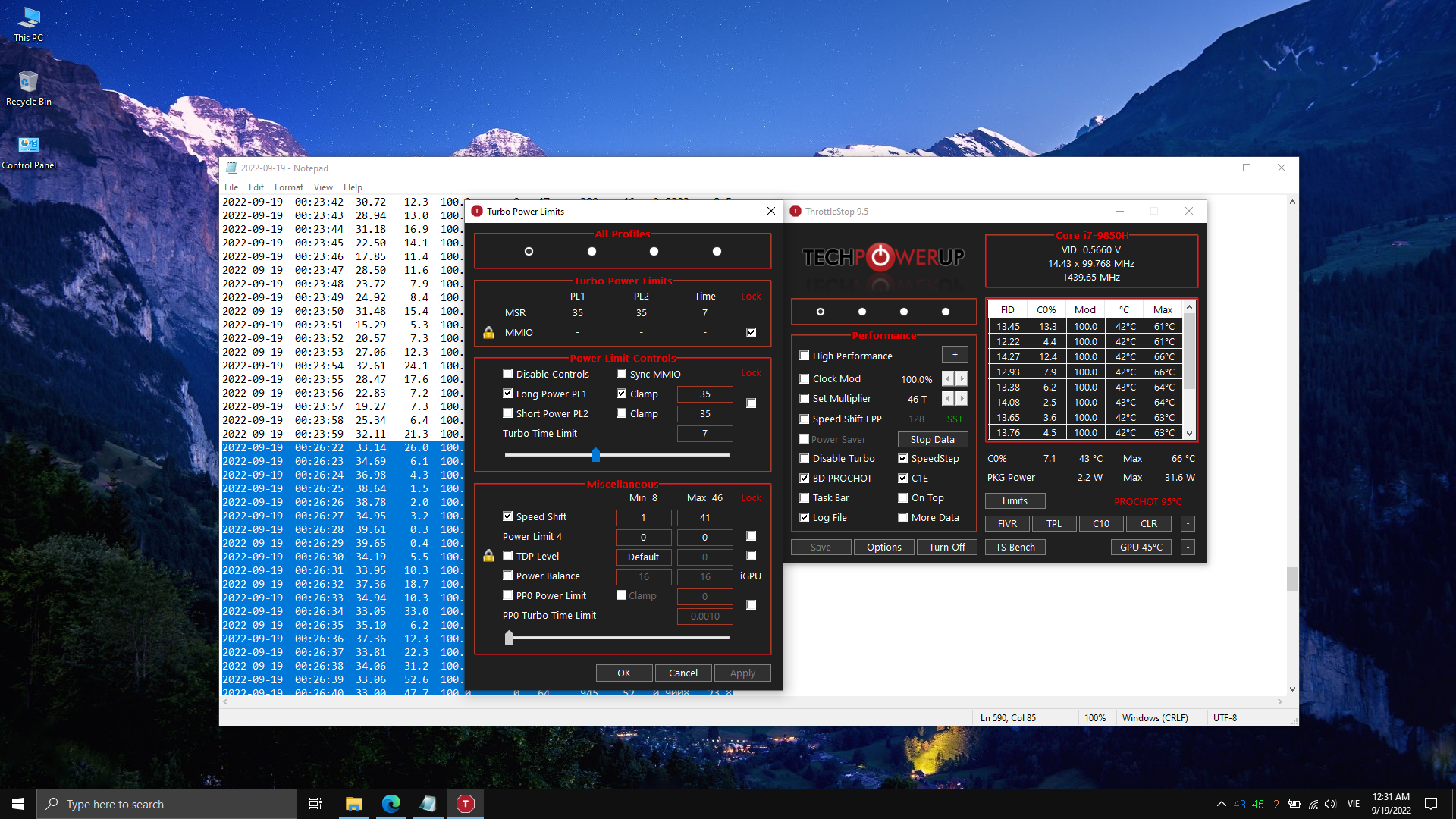Viewport: 1456px width, 819px height.
Task: Enable TDP Level checkbox
Action: click(x=508, y=556)
